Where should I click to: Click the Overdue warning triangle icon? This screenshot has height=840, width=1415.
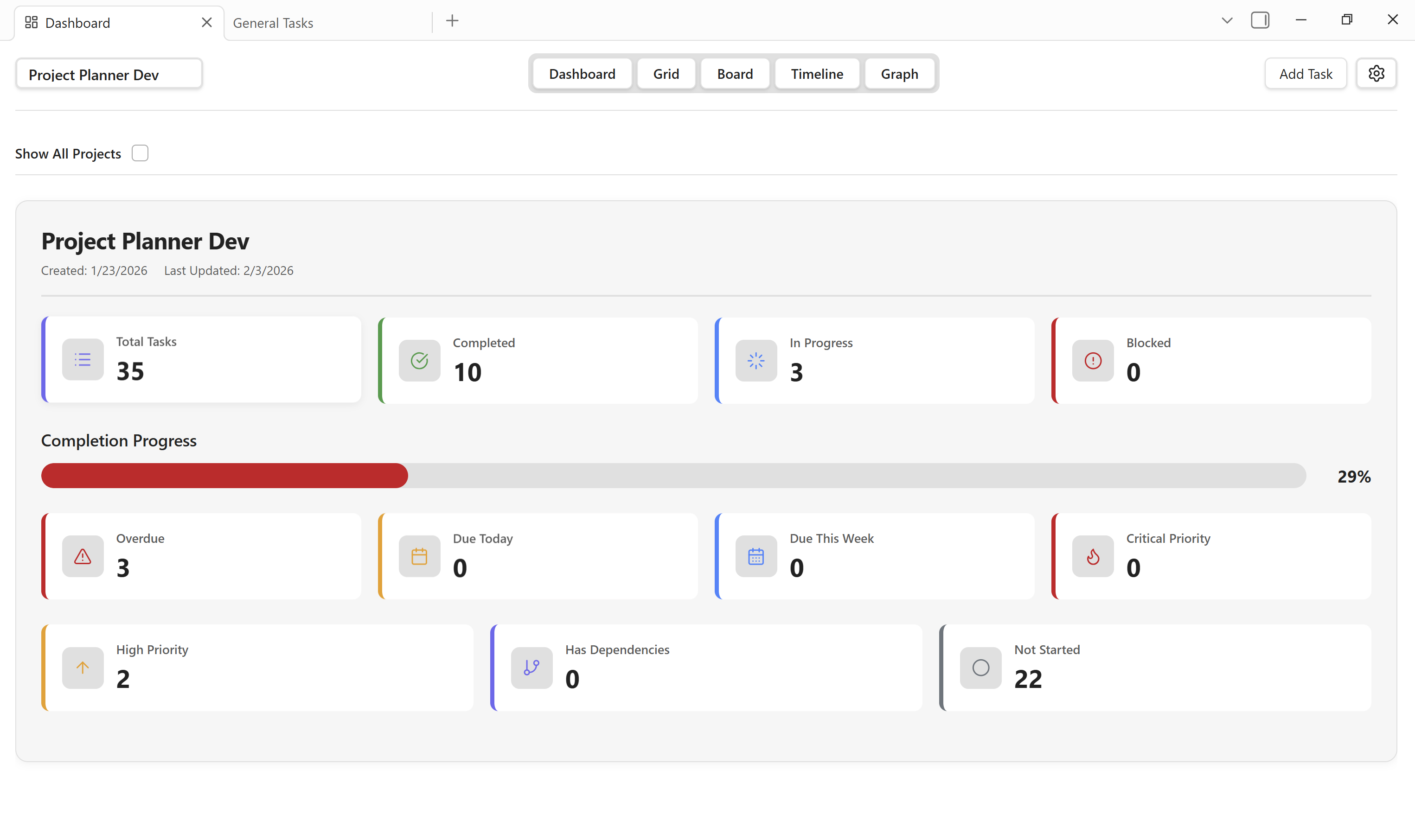click(x=83, y=556)
